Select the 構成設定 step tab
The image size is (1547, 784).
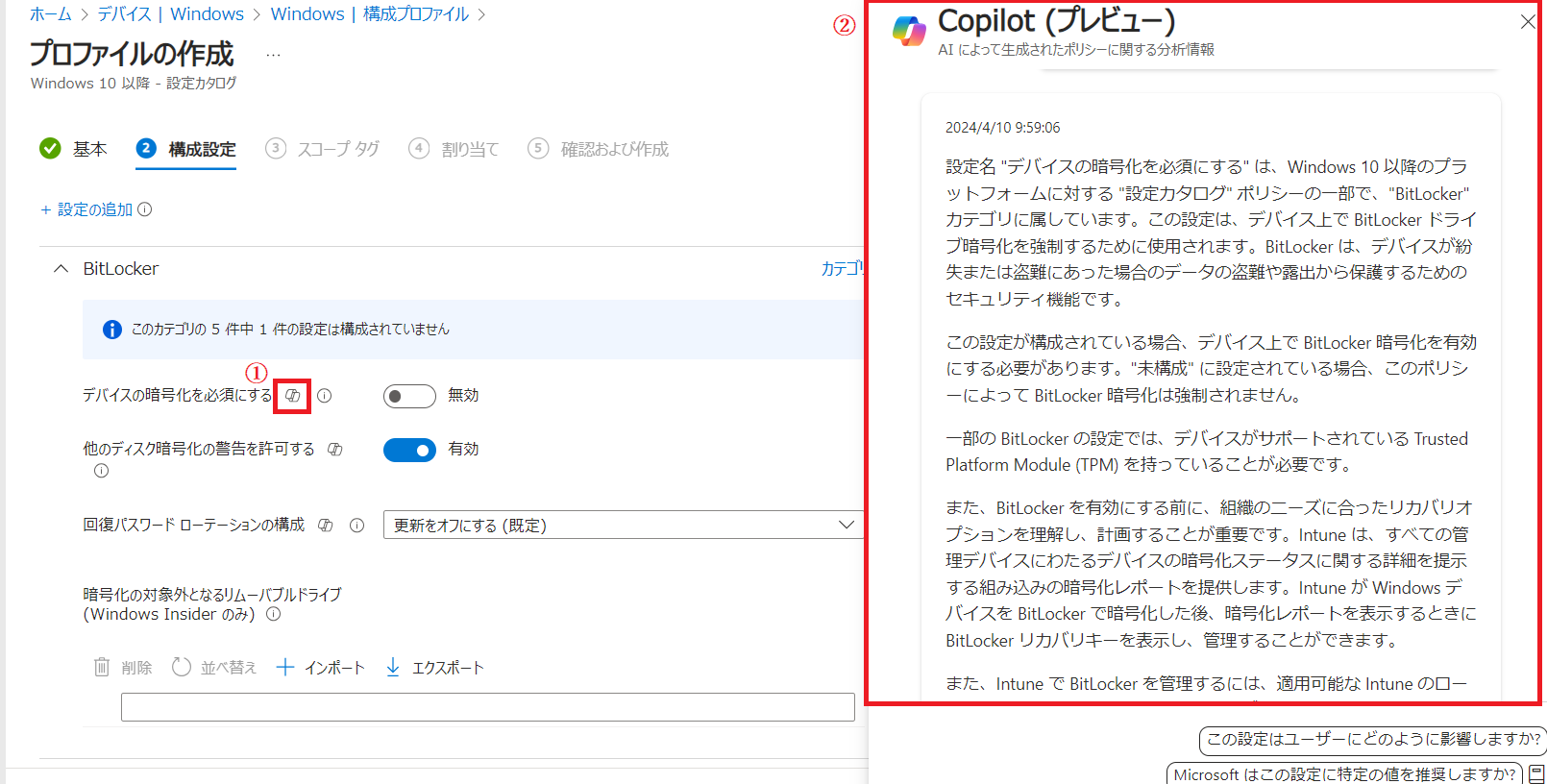coord(186,149)
